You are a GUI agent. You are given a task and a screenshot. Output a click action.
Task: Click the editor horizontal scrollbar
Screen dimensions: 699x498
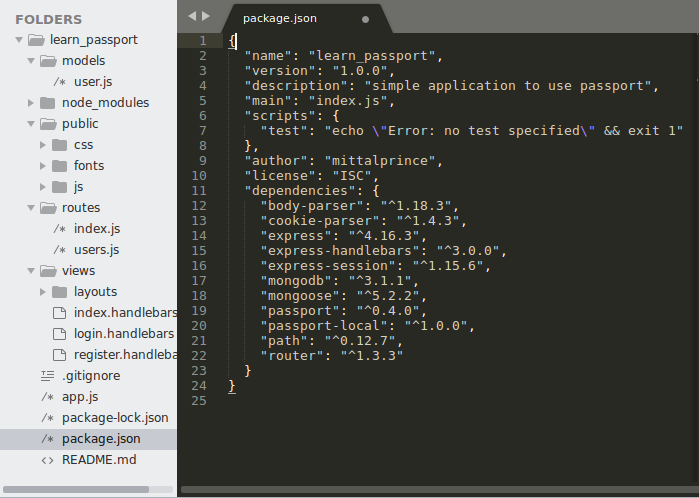point(440,490)
